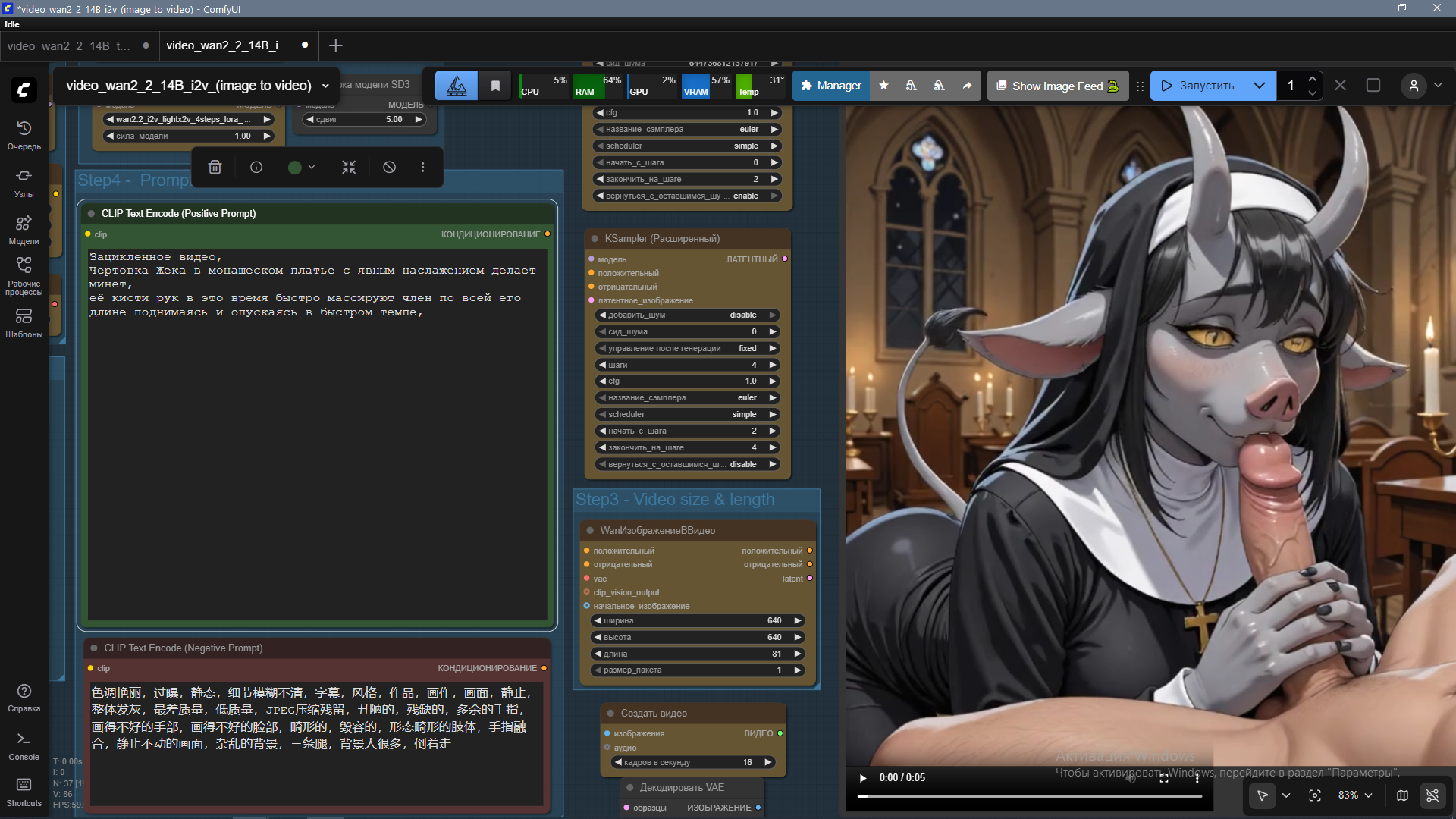Open the 83% zoom level dropdown
Screen dimensions: 1456x819
[x=1355, y=795]
